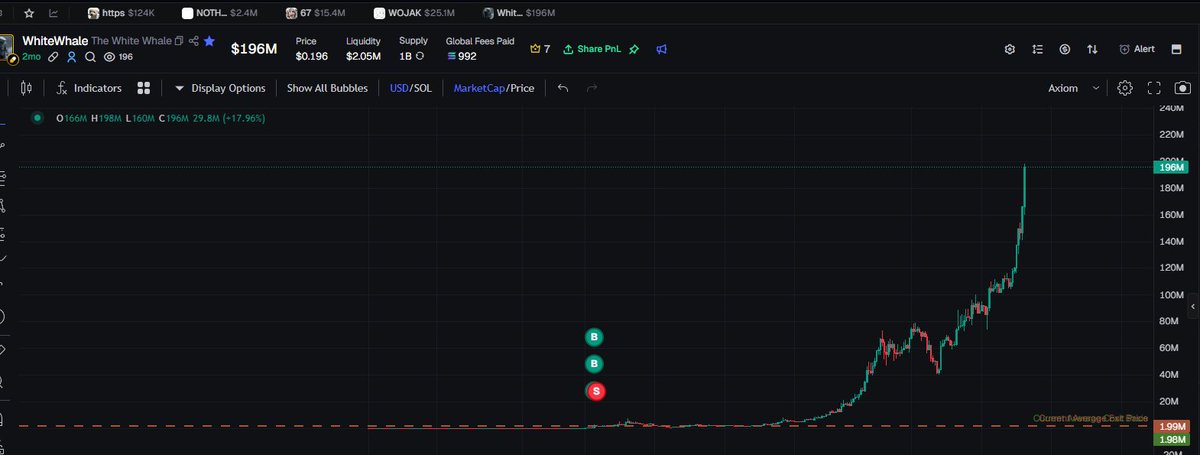Image resolution: width=1200 pixels, height=455 pixels.
Task: Click the Global Fees Paid 992 value
Action: (x=461, y=56)
